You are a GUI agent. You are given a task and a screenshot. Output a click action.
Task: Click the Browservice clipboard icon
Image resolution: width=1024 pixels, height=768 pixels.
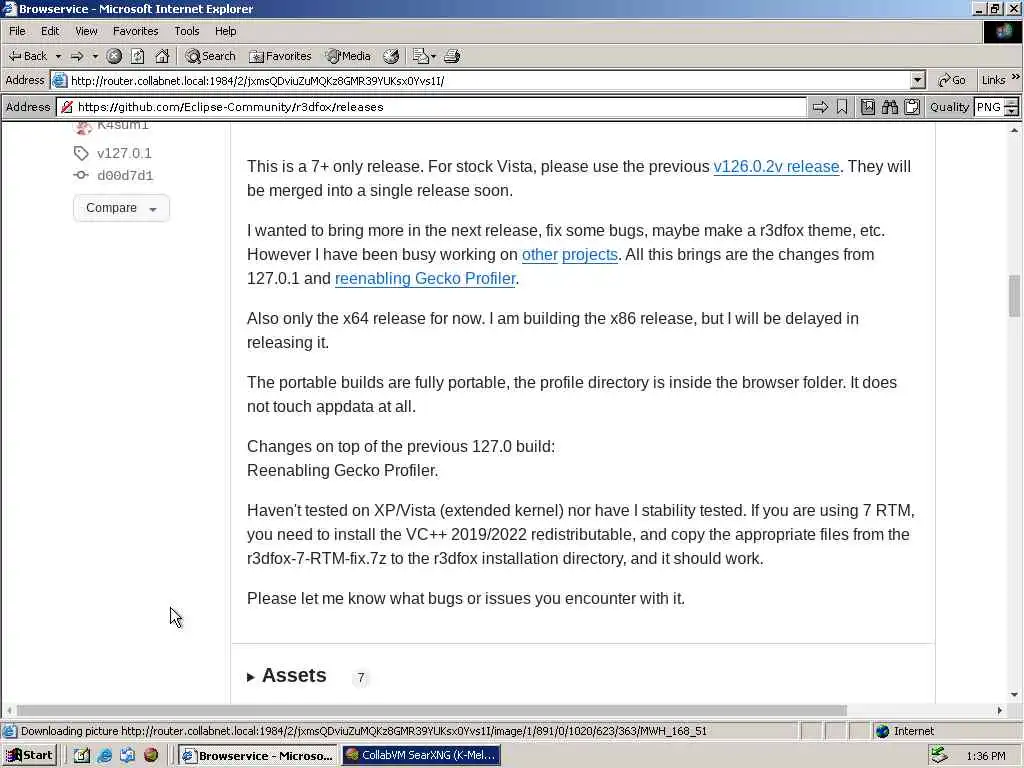(912, 107)
